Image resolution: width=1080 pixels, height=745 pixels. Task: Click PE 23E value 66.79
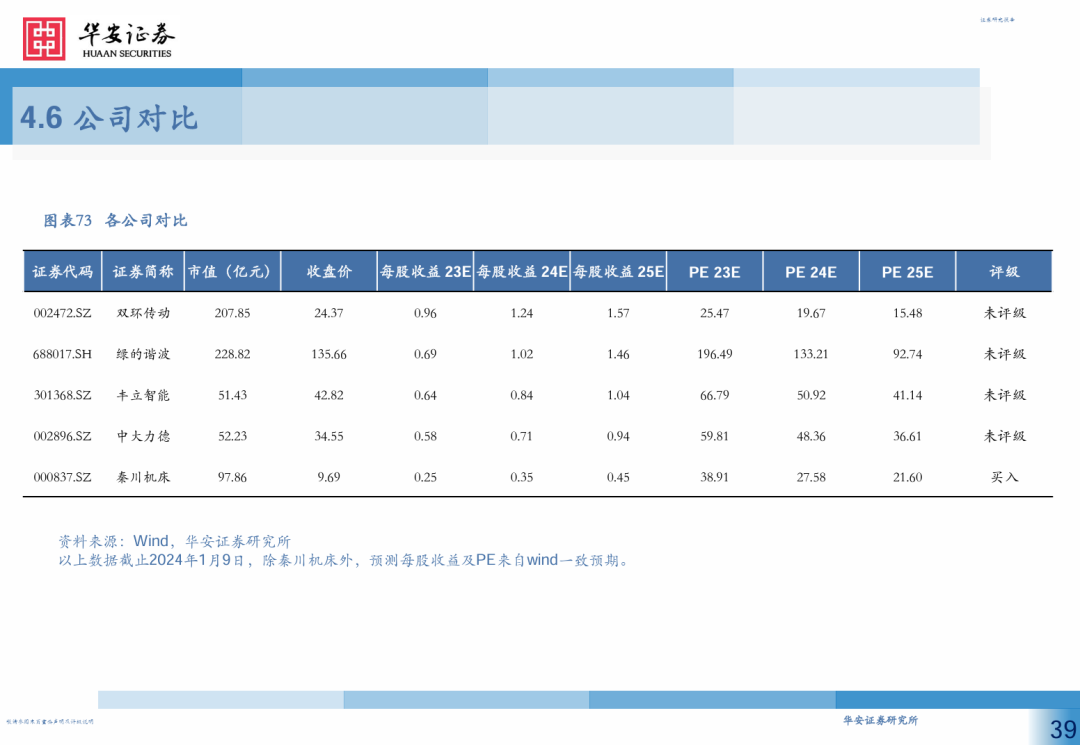tap(714, 395)
